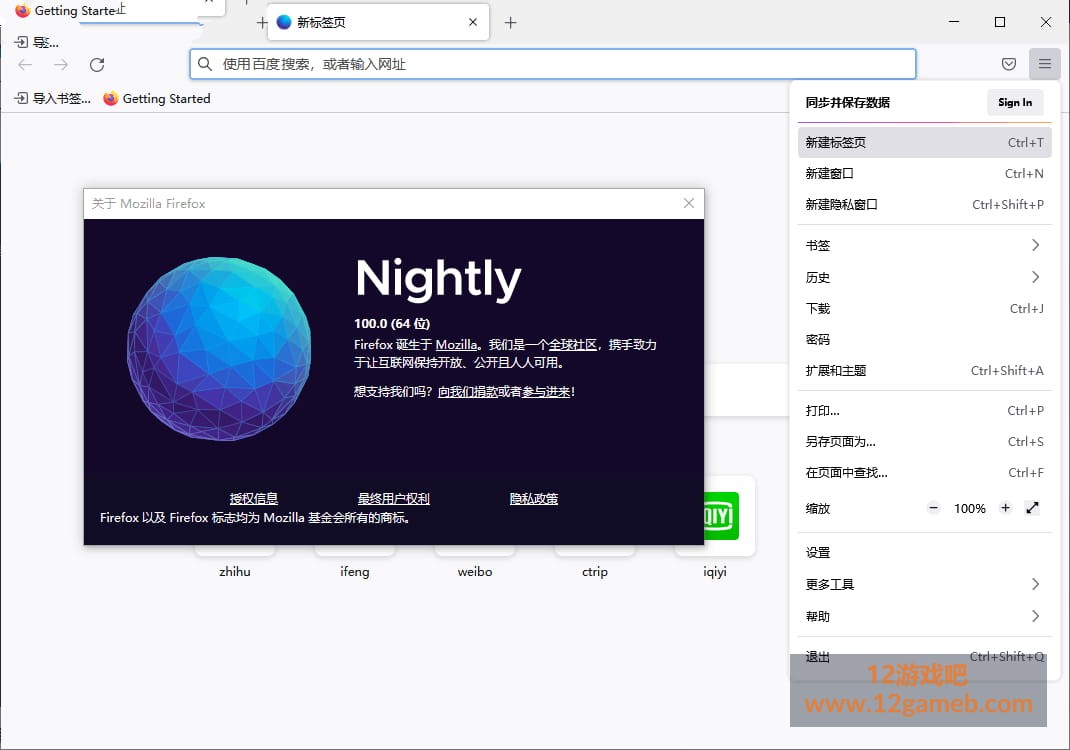Expand the 帮助 submenu

[x=924, y=616]
